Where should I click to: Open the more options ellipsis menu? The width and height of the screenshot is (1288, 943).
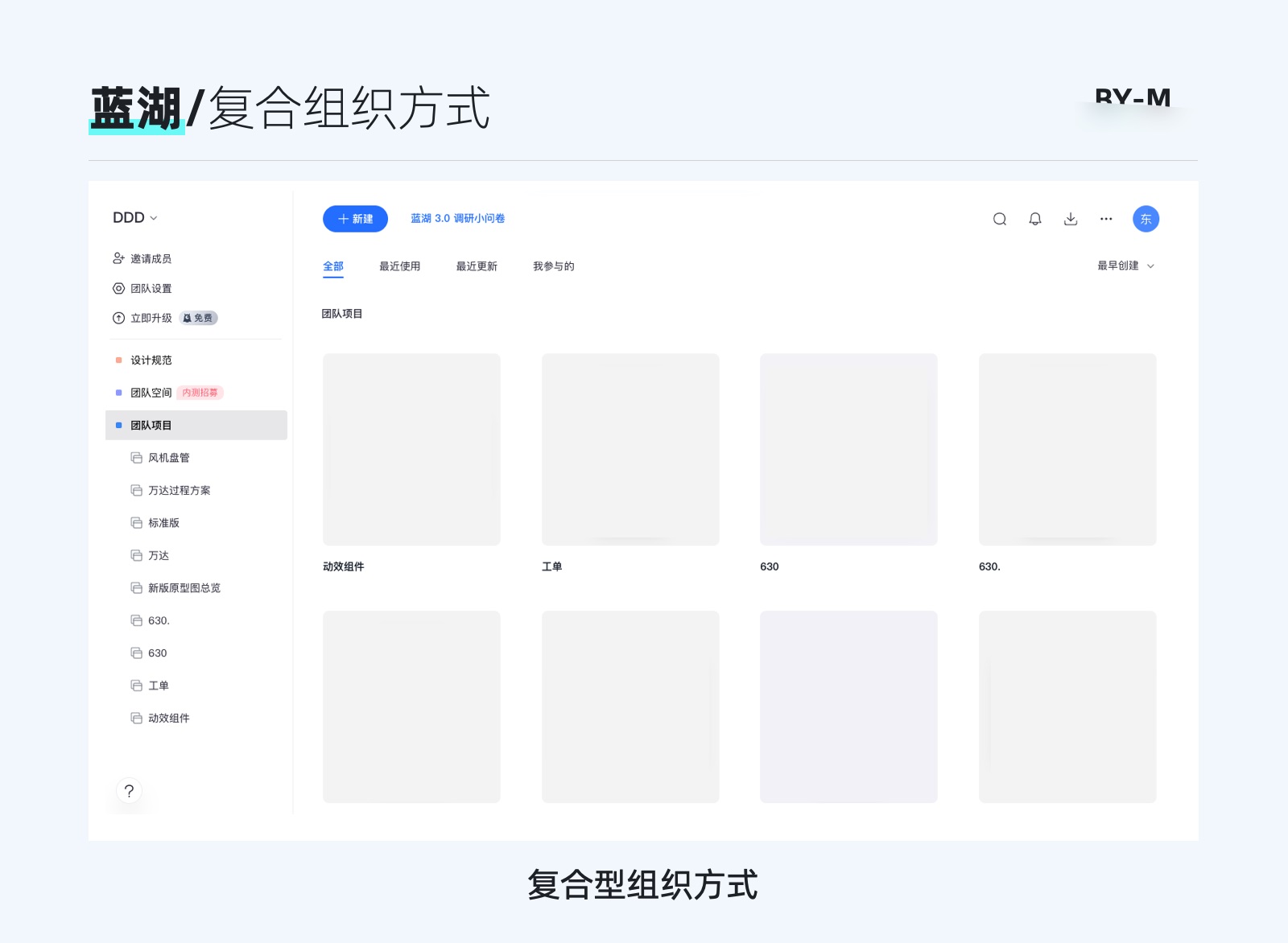[x=1106, y=219]
